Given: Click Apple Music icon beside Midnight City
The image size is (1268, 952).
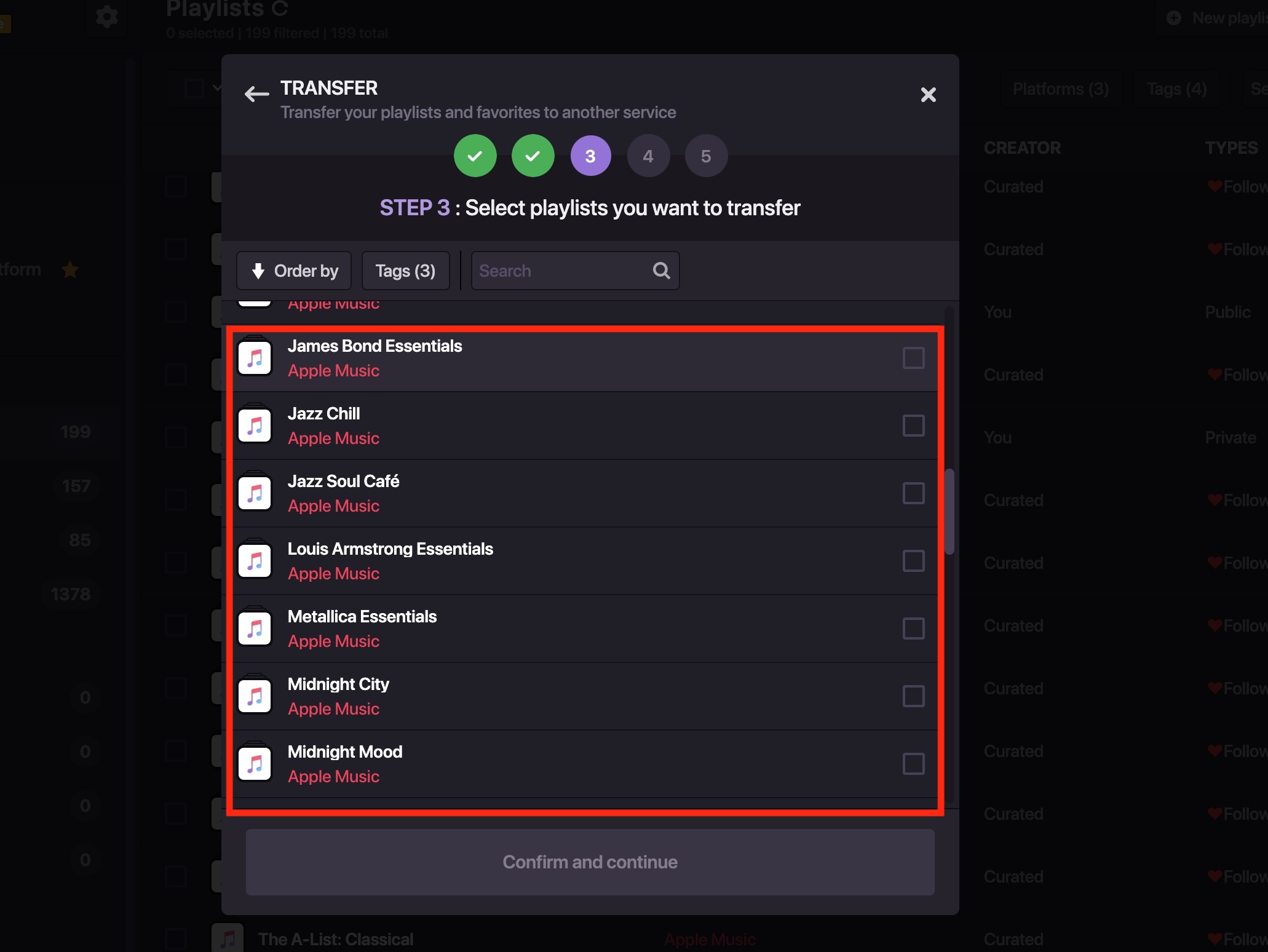Looking at the screenshot, I should pos(255,696).
